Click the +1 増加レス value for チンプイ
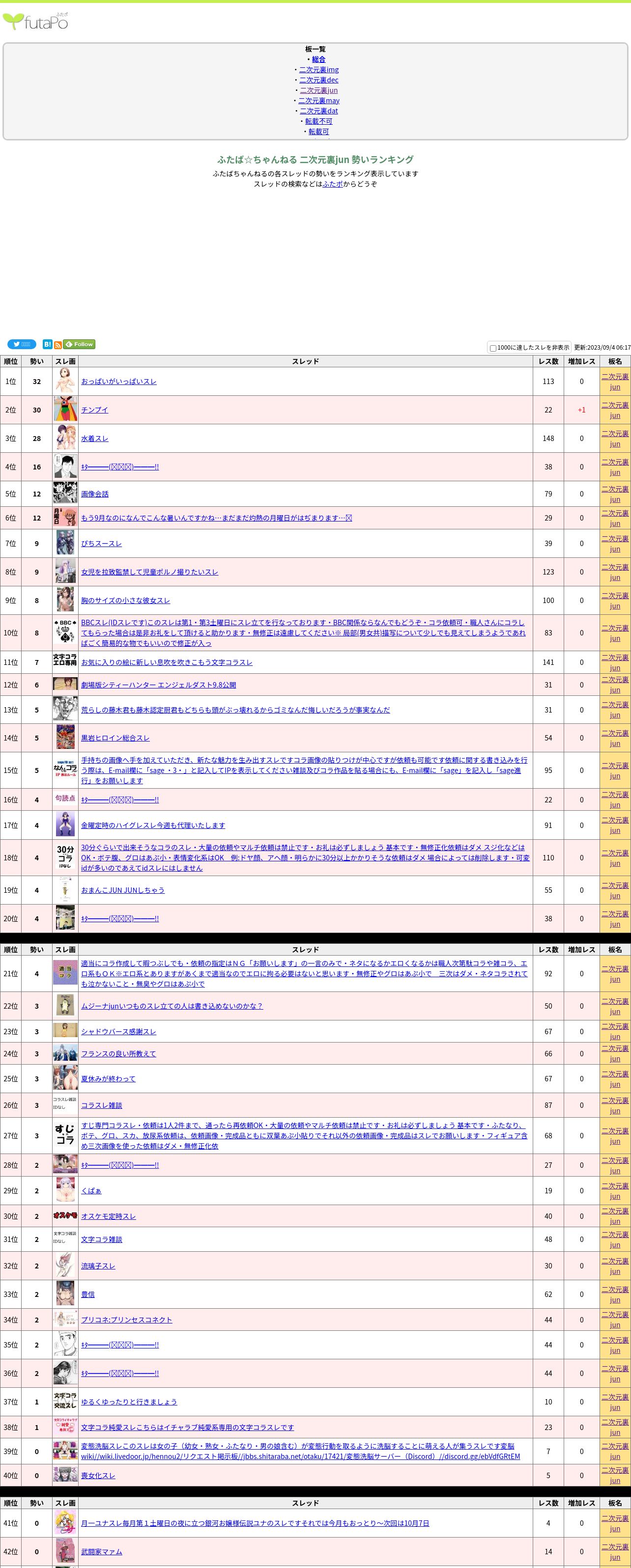This screenshot has height=1568, width=631. point(581,410)
